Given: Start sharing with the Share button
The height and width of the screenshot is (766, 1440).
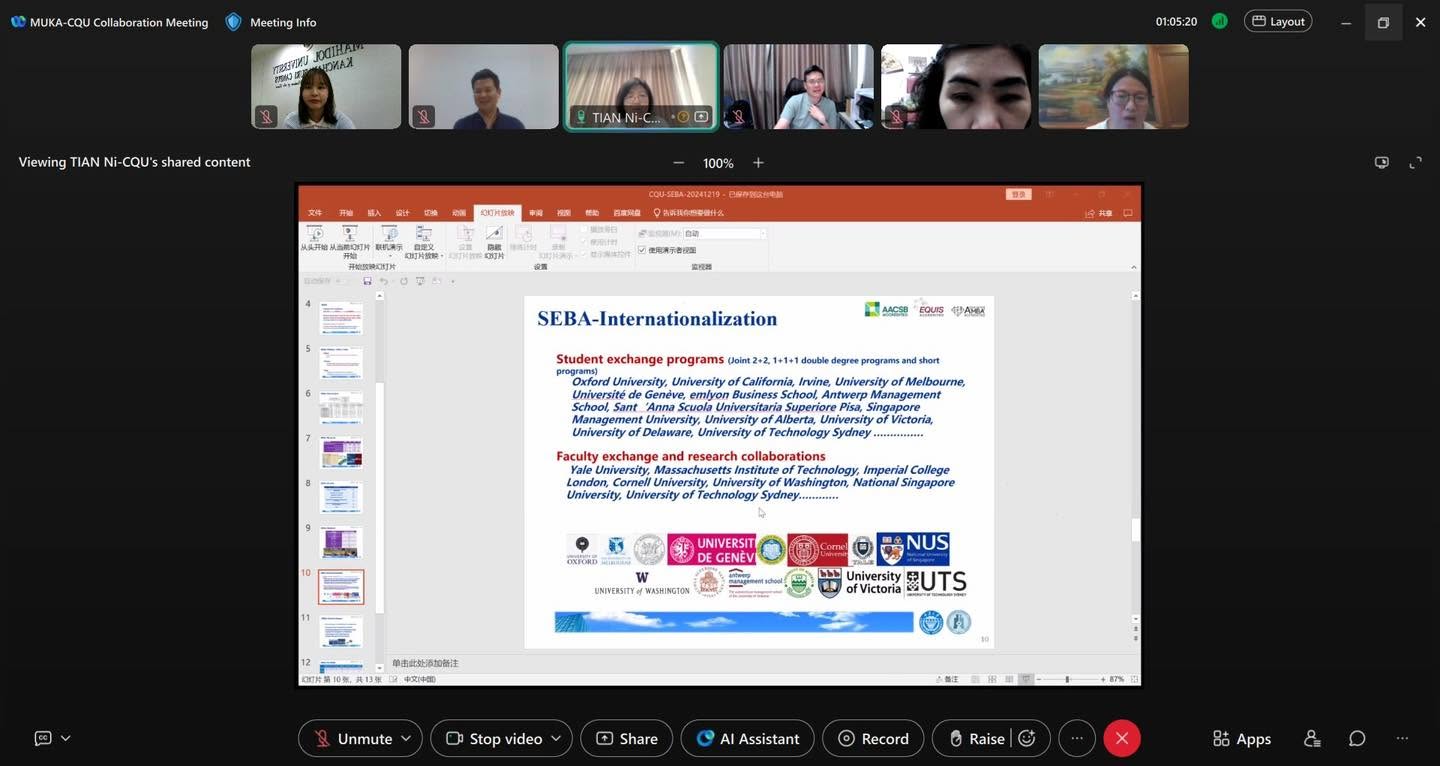Looking at the screenshot, I should point(627,738).
